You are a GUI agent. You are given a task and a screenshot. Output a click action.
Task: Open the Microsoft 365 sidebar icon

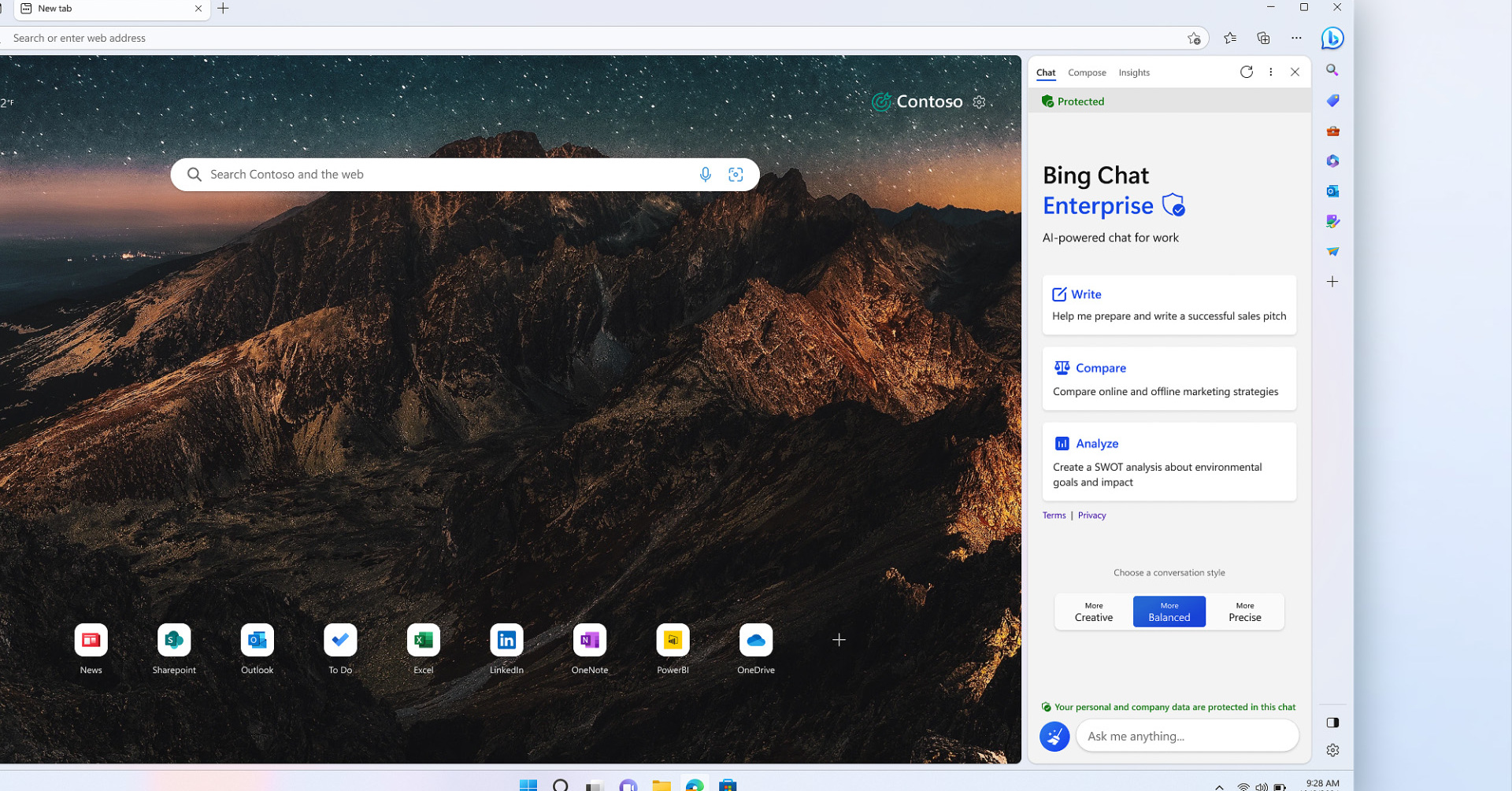[x=1332, y=161]
